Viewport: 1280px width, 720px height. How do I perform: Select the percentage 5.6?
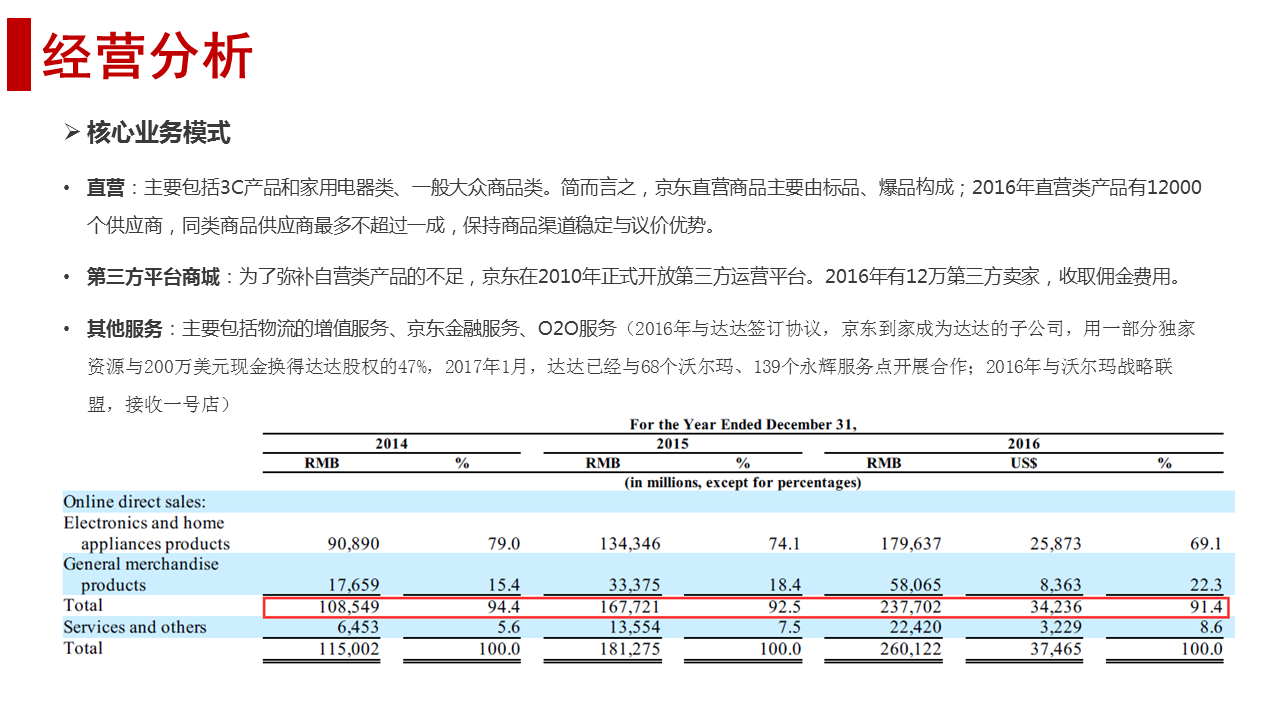(508, 628)
